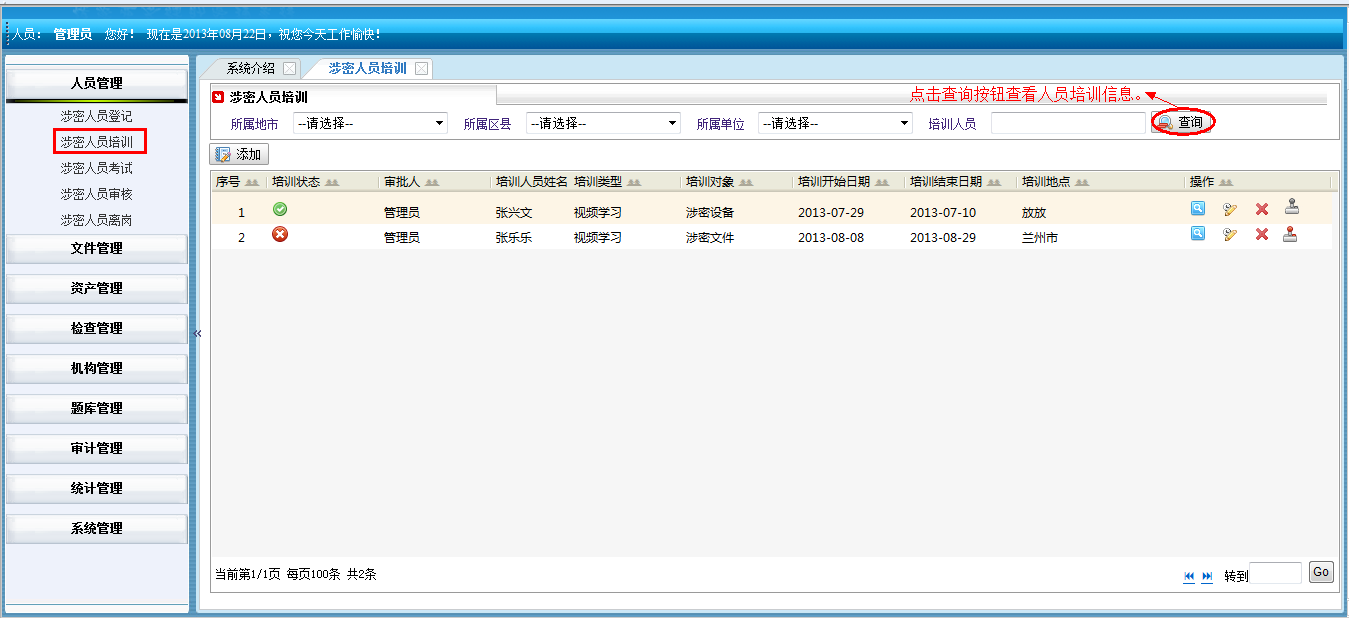Open 涉密人员培训 in the sidebar

(96, 142)
